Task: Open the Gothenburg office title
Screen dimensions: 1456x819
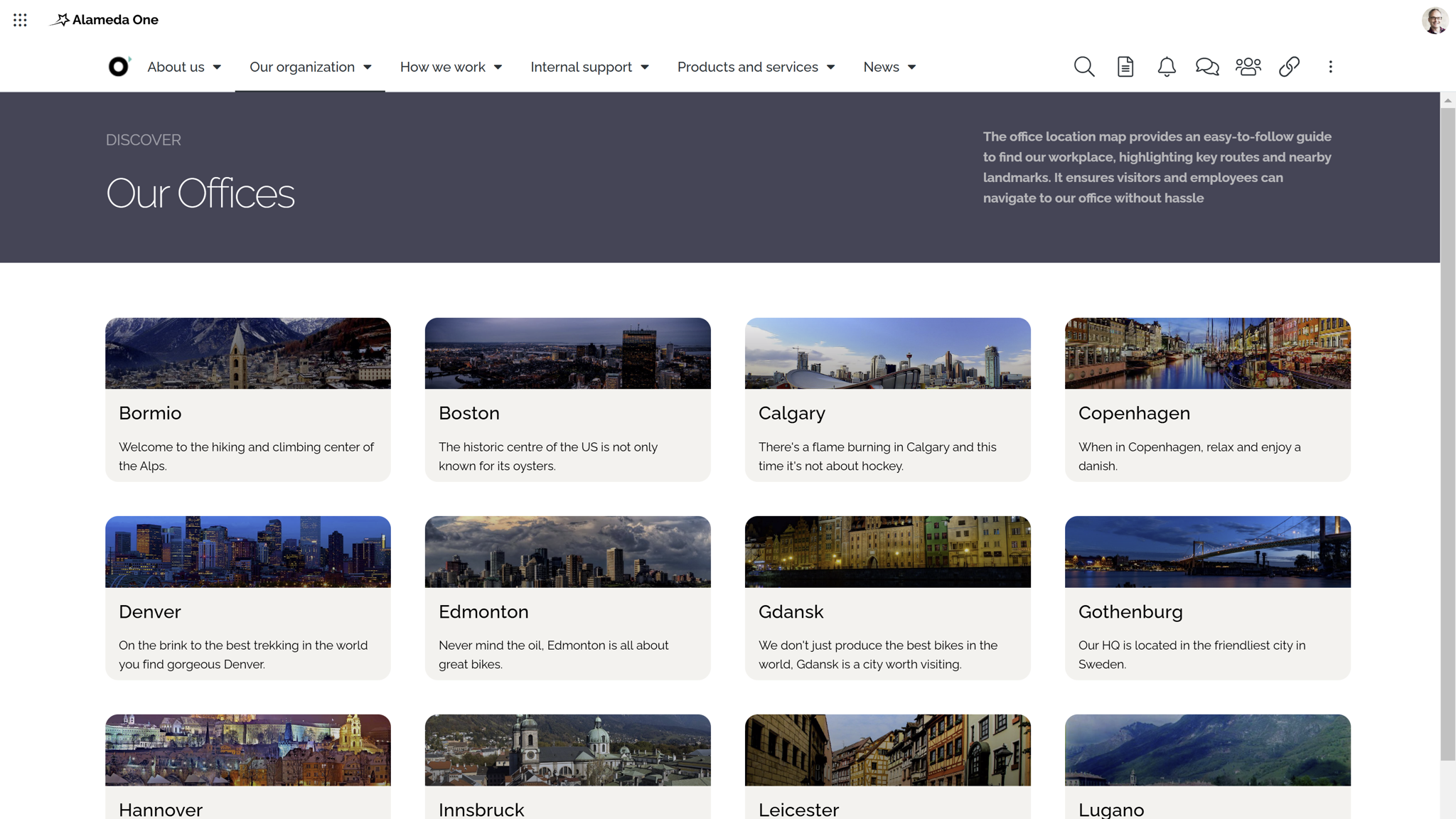Action: pyautogui.click(x=1130, y=611)
